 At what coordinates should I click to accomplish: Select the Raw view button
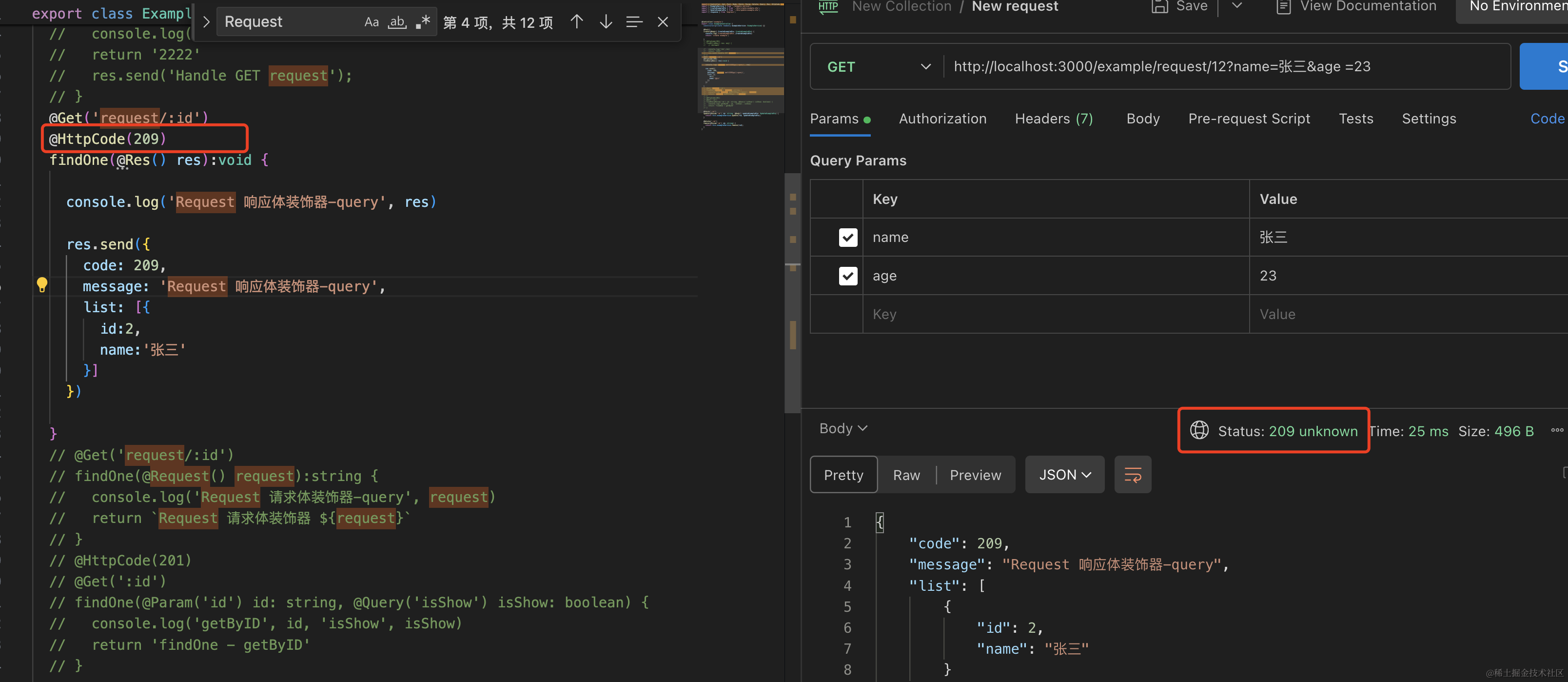[906, 474]
